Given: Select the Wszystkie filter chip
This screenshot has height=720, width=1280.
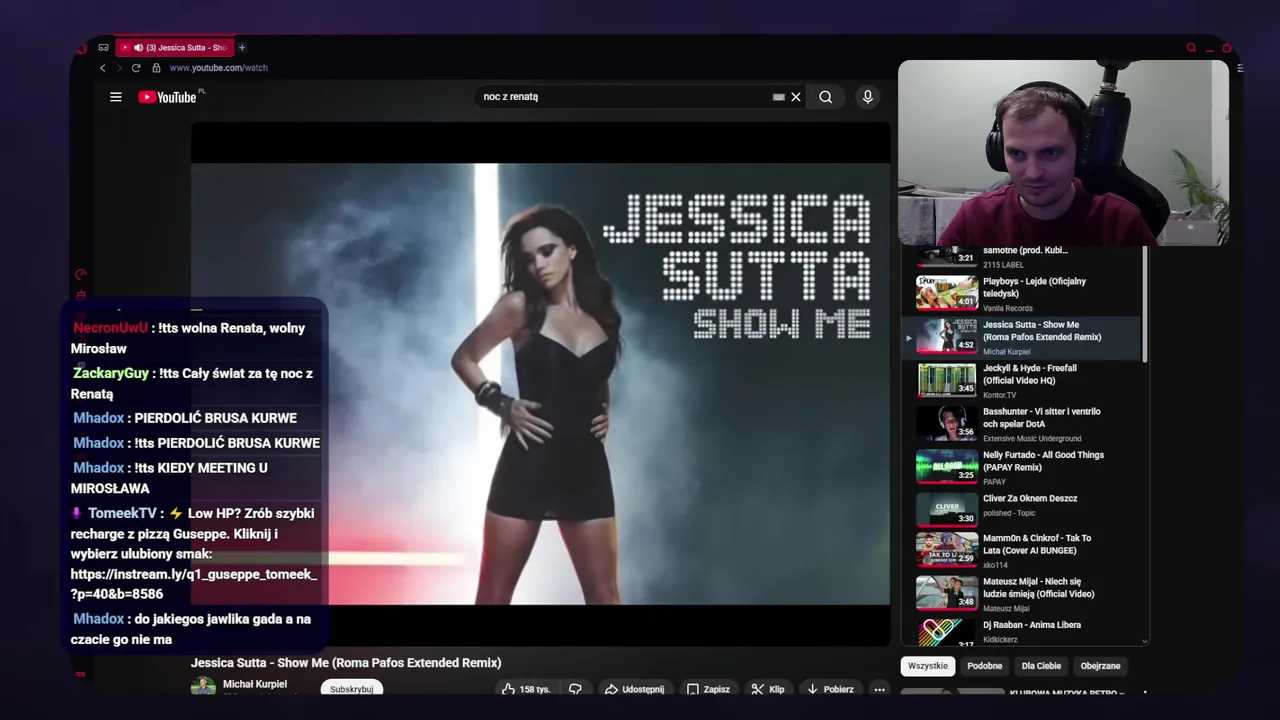Looking at the screenshot, I should click(x=928, y=666).
